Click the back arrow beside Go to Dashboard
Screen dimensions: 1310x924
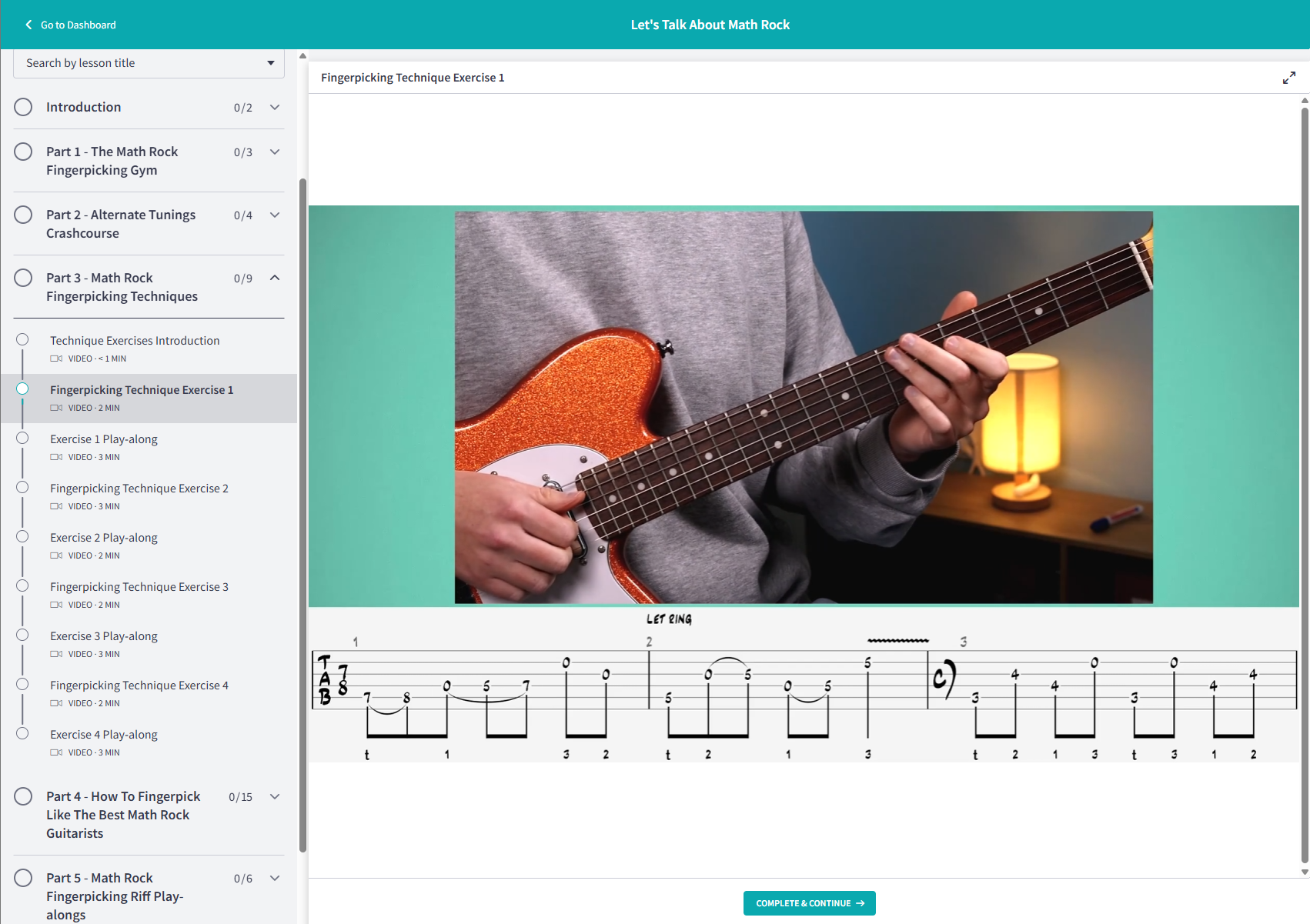coord(28,25)
